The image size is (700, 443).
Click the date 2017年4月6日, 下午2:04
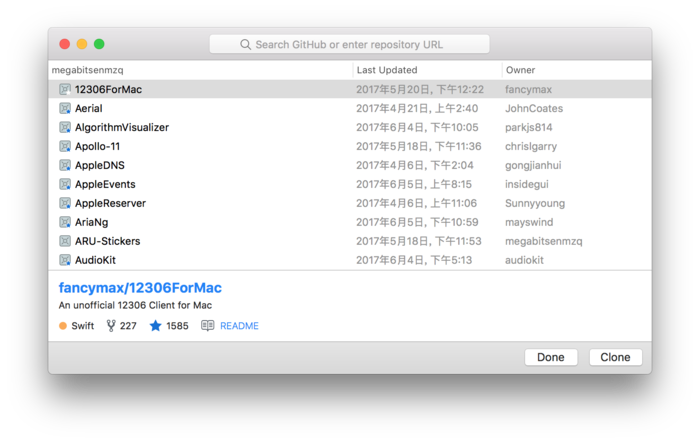415,165
